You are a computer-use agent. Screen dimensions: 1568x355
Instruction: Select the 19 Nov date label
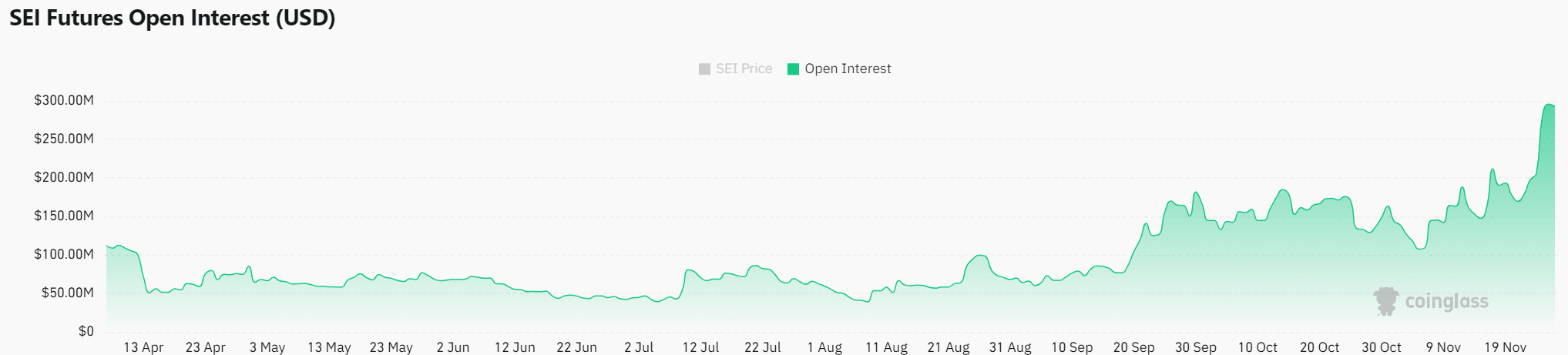pos(1505,347)
